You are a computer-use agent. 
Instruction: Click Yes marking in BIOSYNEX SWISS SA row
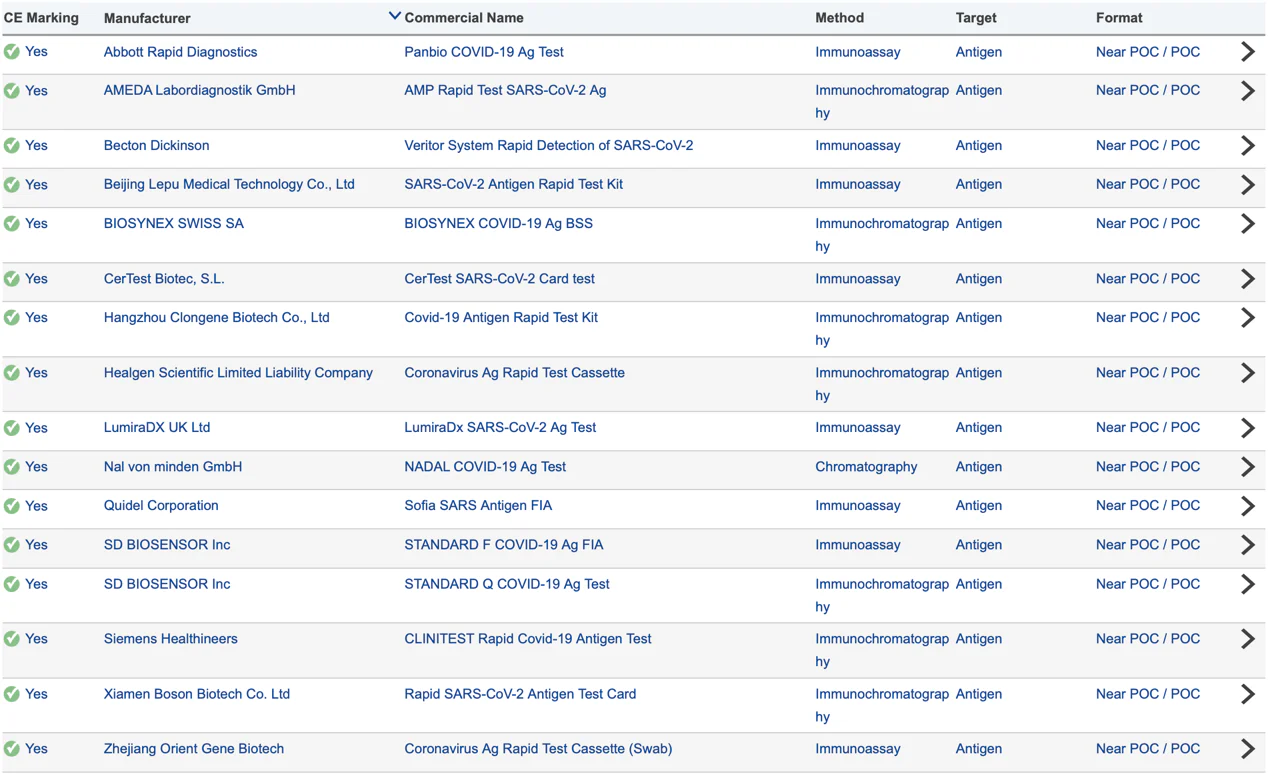[x=36, y=223]
